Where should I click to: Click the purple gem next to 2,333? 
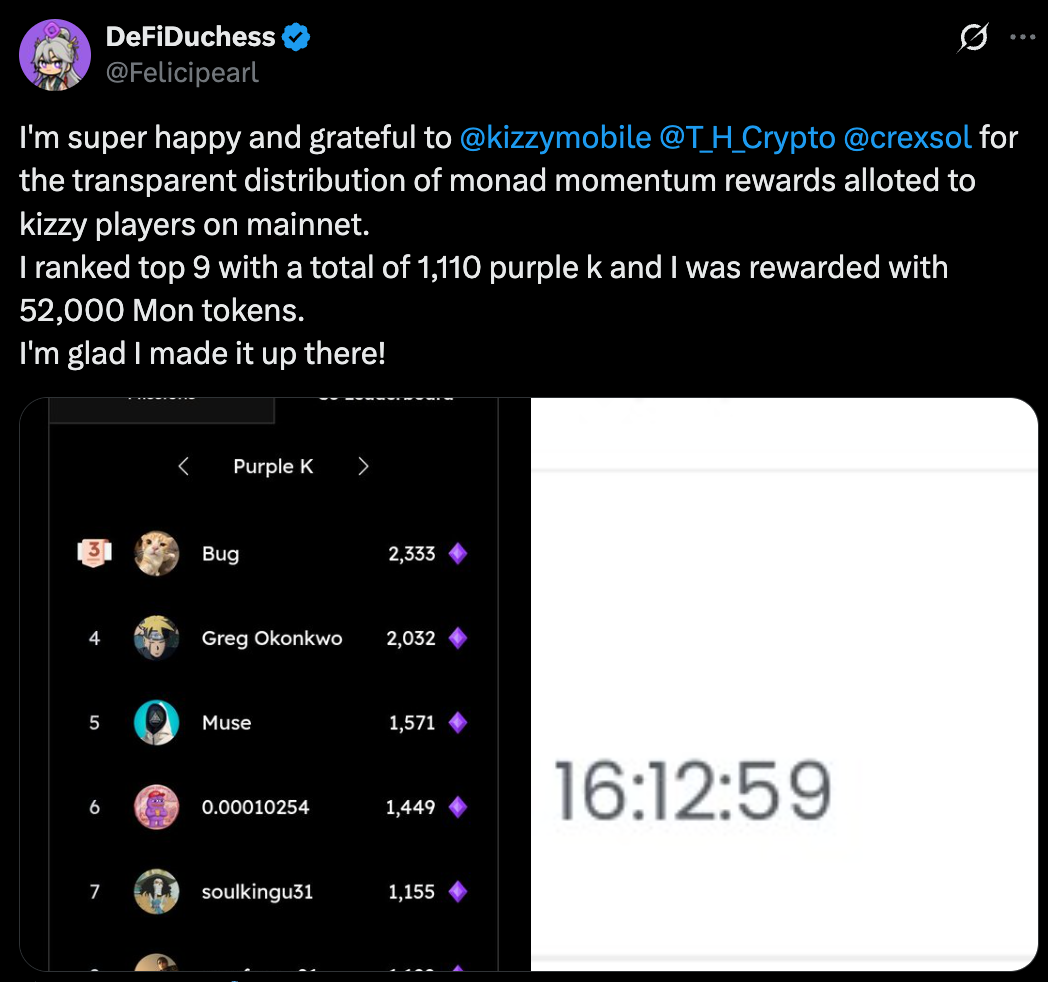[x=458, y=553]
